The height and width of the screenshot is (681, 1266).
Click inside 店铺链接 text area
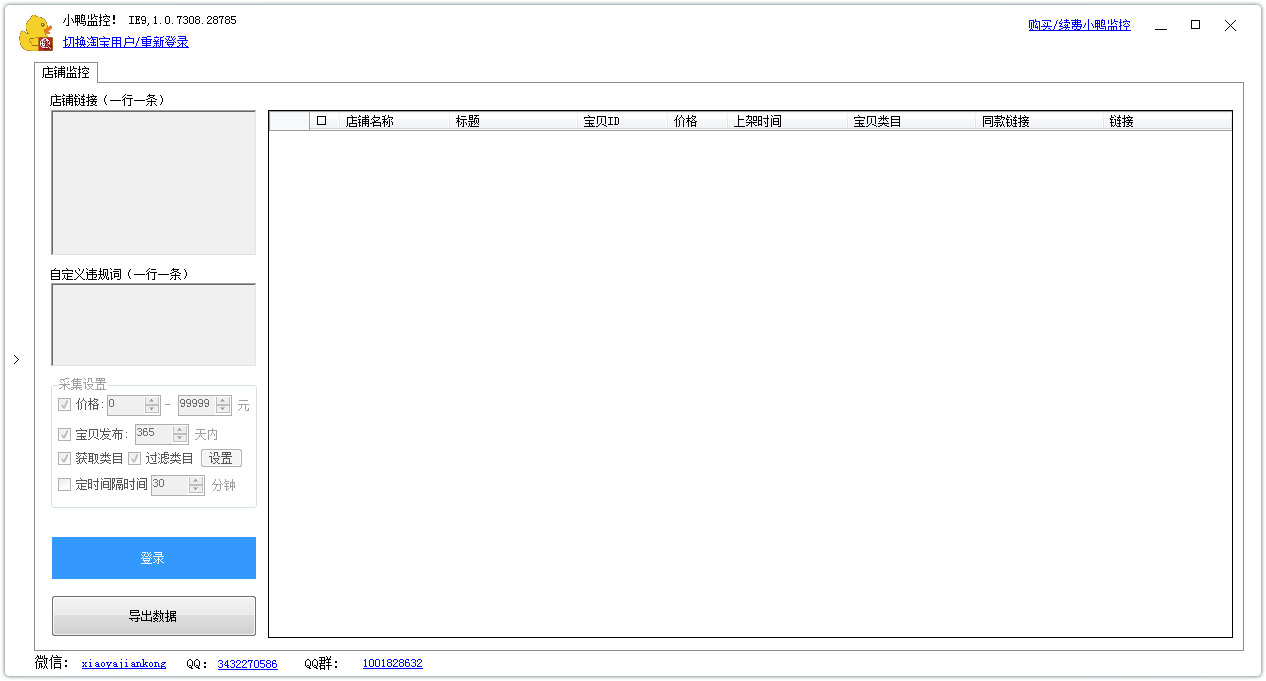pyautogui.click(x=154, y=182)
